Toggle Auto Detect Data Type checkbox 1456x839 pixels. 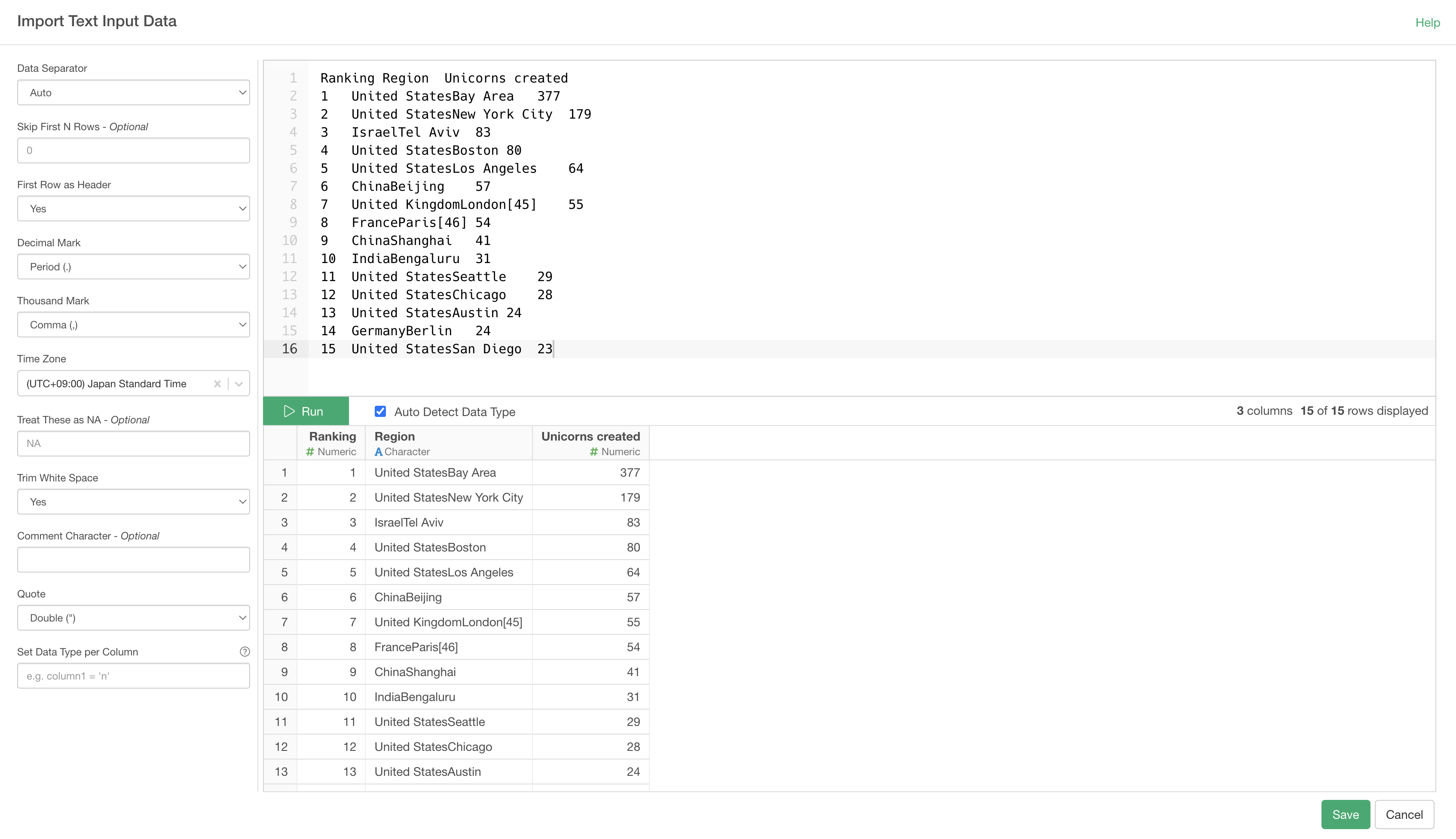point(380,411)
